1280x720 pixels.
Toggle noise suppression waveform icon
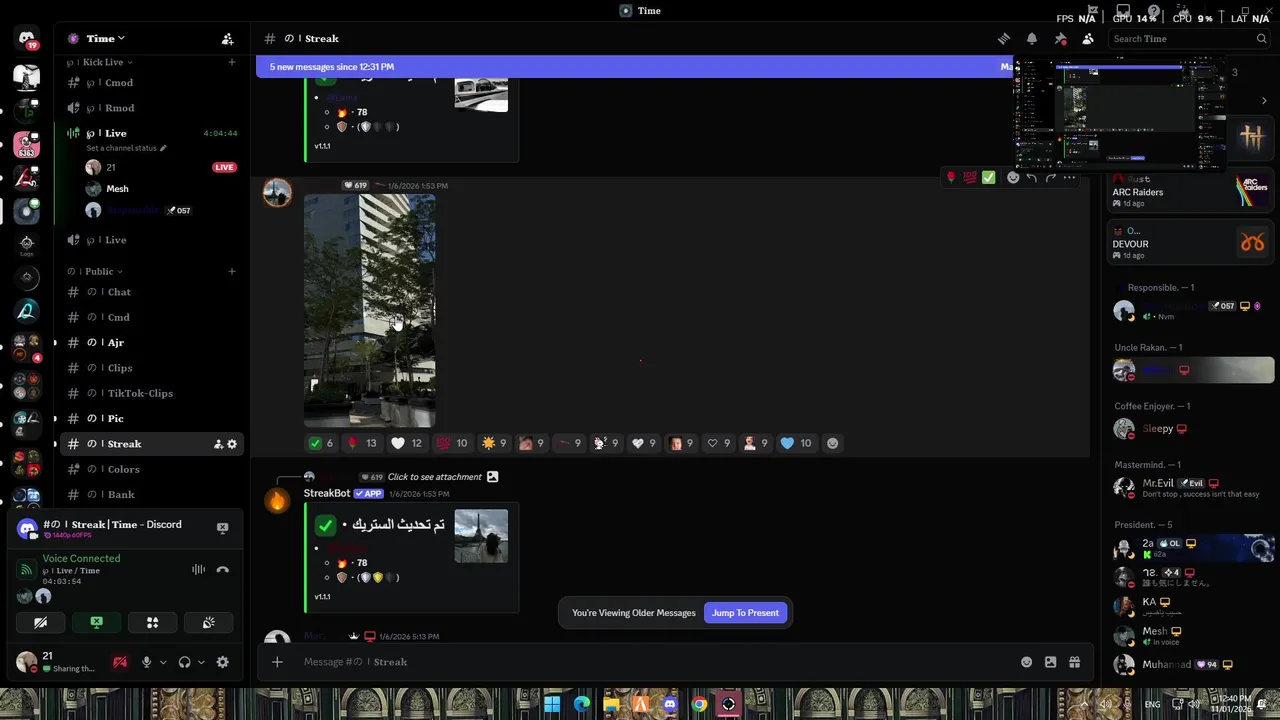pyautogui.click(x=199, y=569)
